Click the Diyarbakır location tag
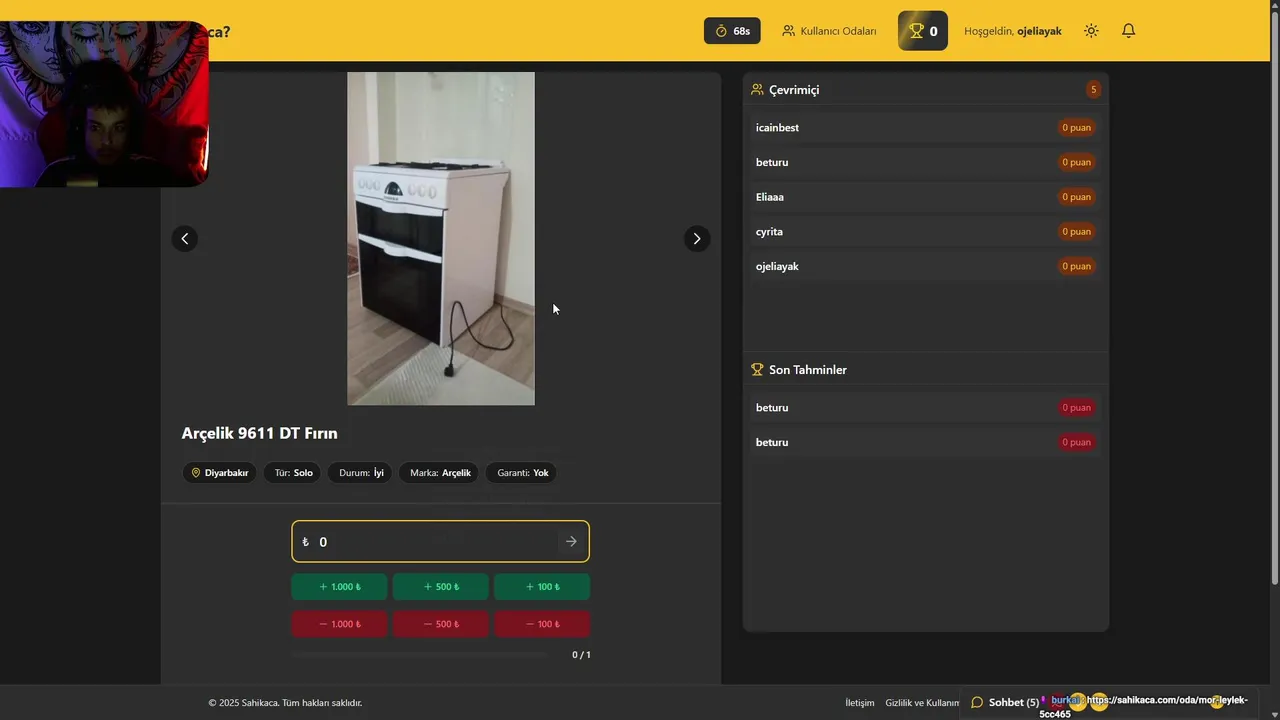 [220, 473]
